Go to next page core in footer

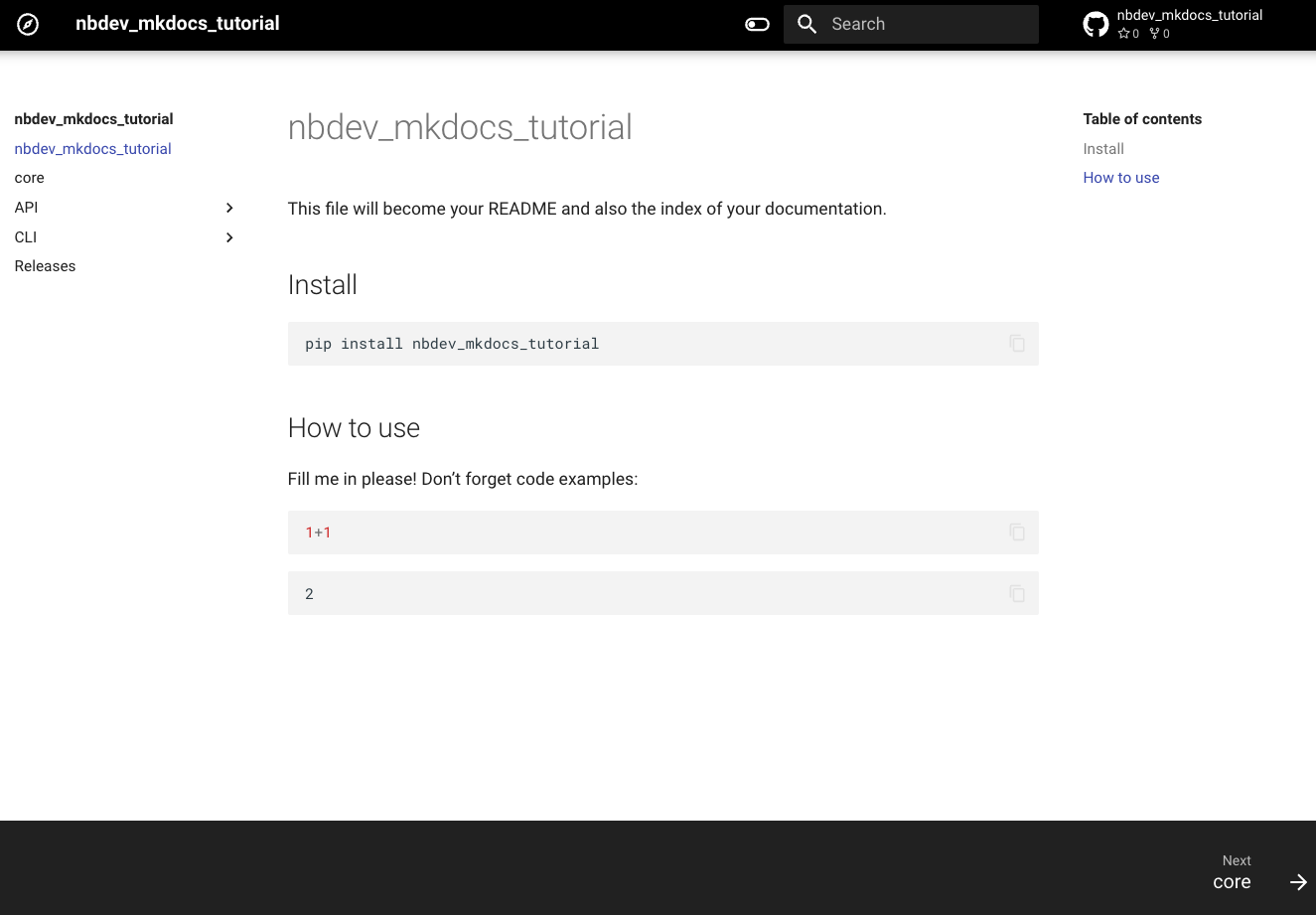point(1232,881)
